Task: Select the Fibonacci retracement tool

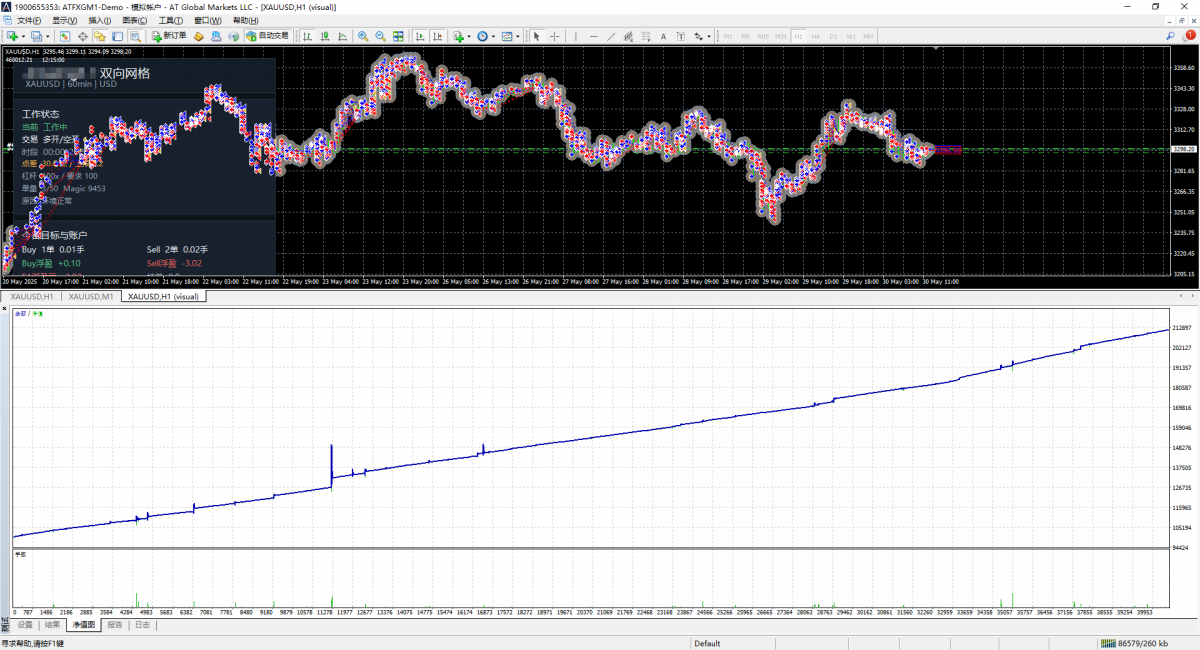Action: 646,36
